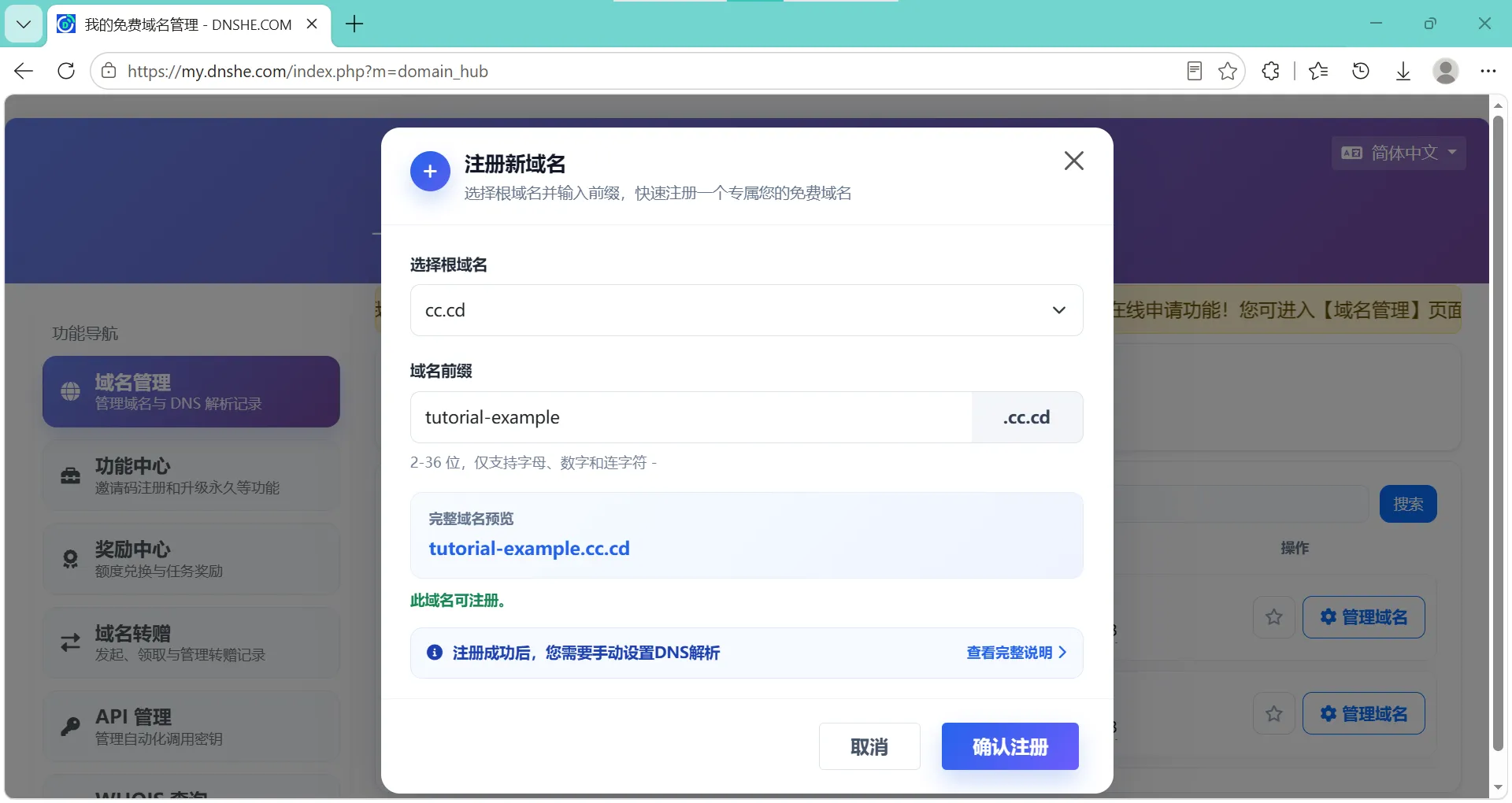Reload the page with refresh icon
1512x803 pixels.
(x=66, y=71)
